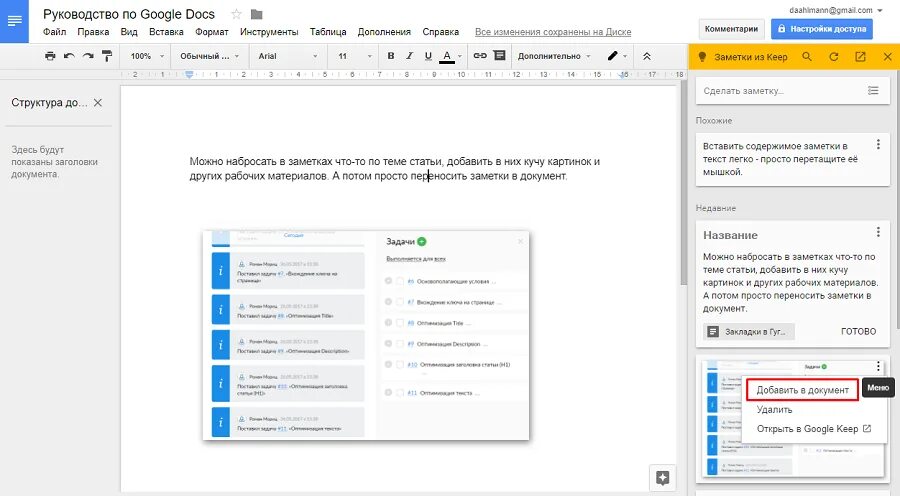Search notes in Keep panel
900x496 pixels.
pyautogui.click(x=806, y=57)
